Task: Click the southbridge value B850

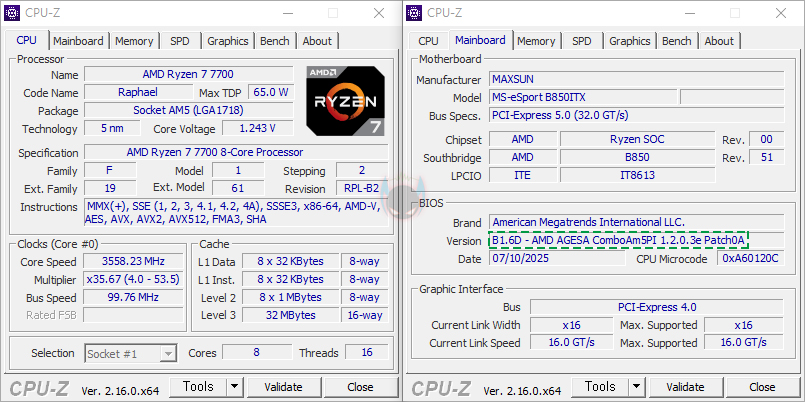Action: [637, 157]
